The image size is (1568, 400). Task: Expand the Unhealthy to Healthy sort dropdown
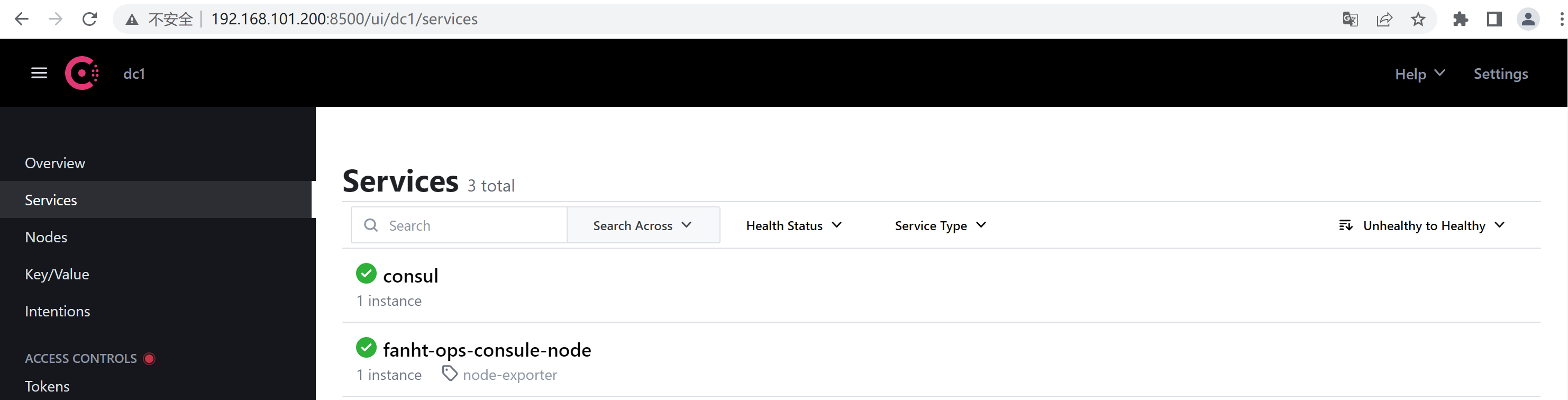point(1422,225)
